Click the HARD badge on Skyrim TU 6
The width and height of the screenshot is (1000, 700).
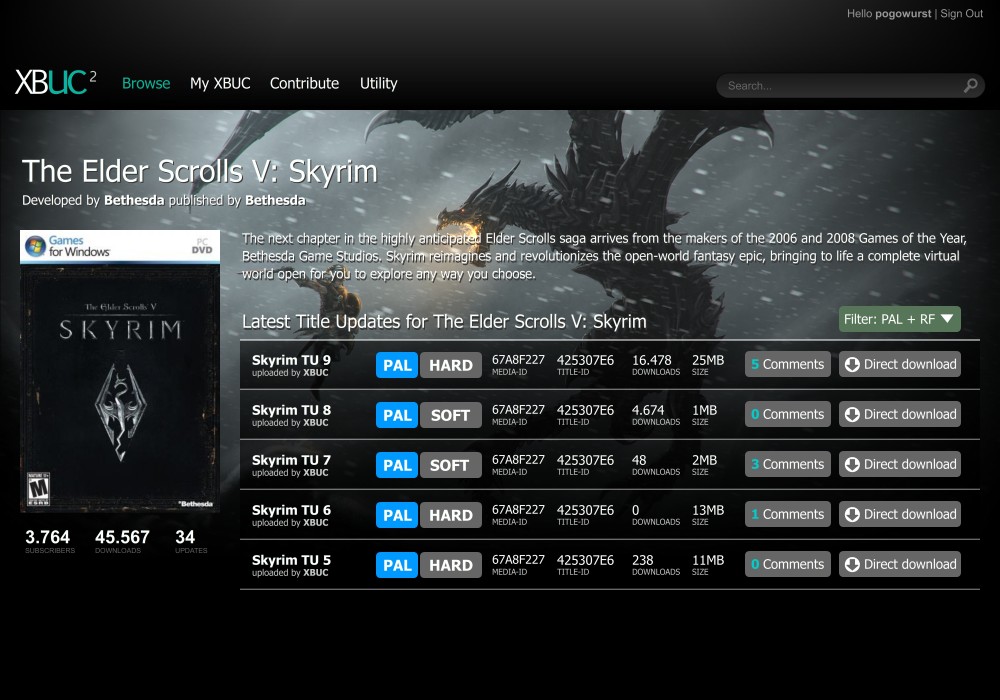(450, 515)
